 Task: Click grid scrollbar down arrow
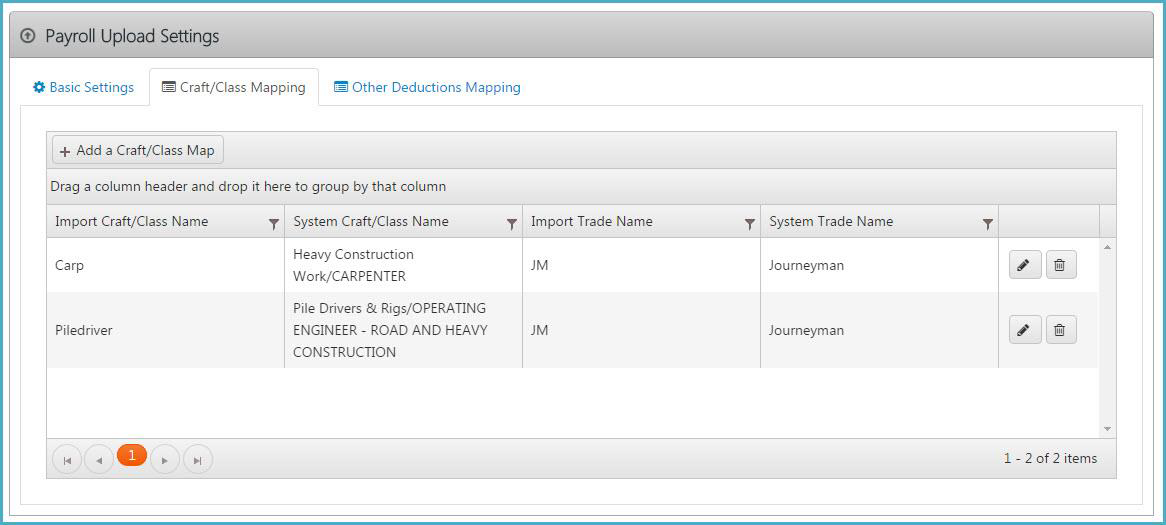[1107, 429]
